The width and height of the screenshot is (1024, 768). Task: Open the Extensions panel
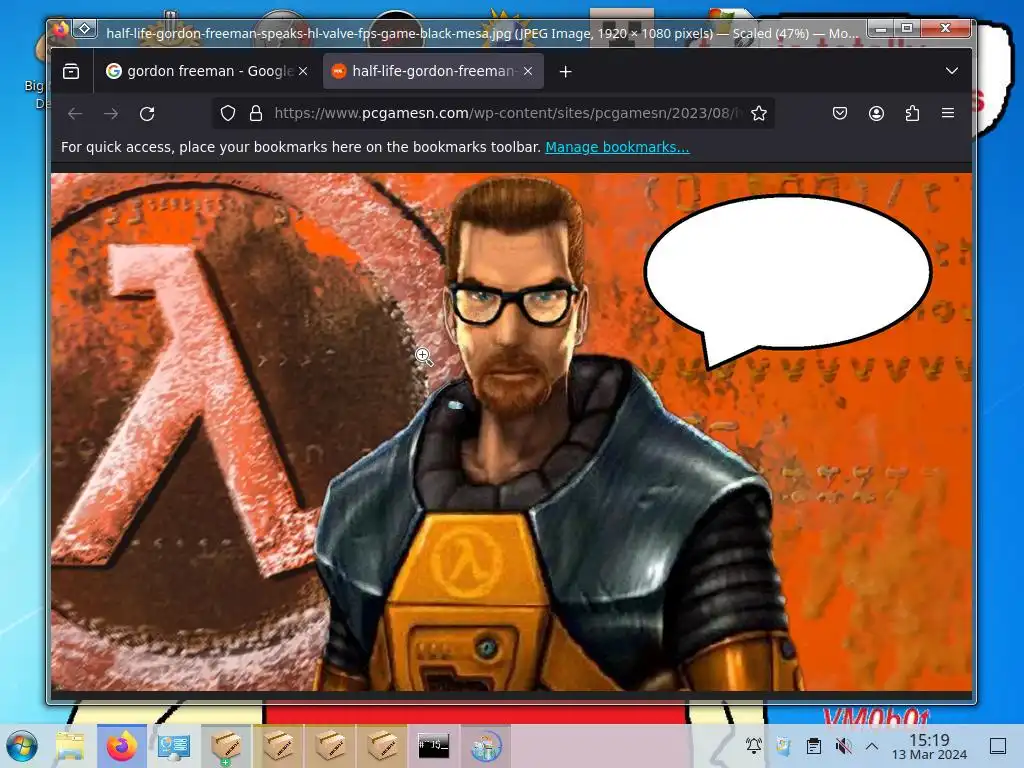pos(912,114)
